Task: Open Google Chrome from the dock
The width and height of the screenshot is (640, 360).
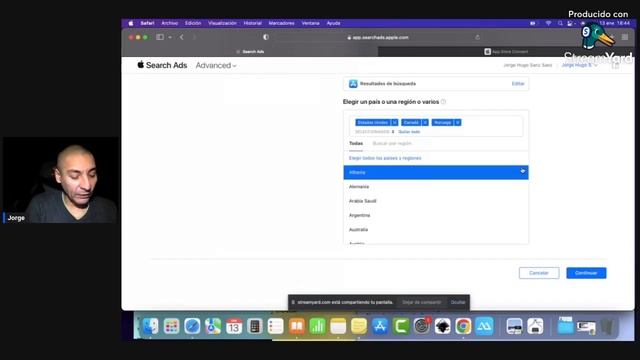Action: click(463, 326)
